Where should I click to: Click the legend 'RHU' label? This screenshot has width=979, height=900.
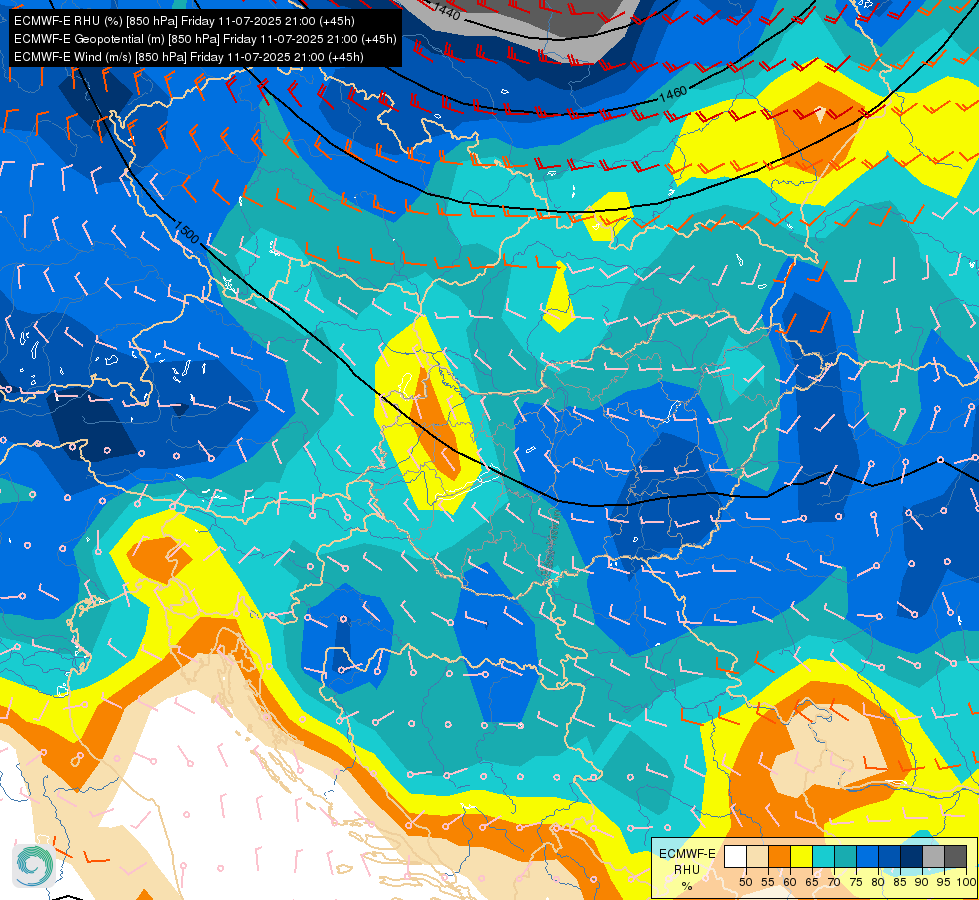coord(687,869)
